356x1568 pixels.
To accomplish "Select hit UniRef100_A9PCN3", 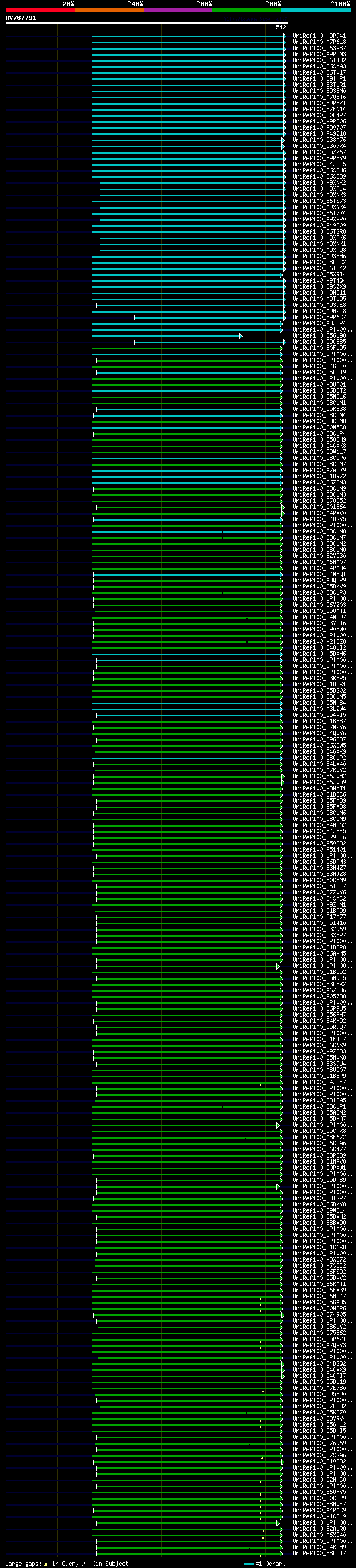I will (x=319, y=54).
